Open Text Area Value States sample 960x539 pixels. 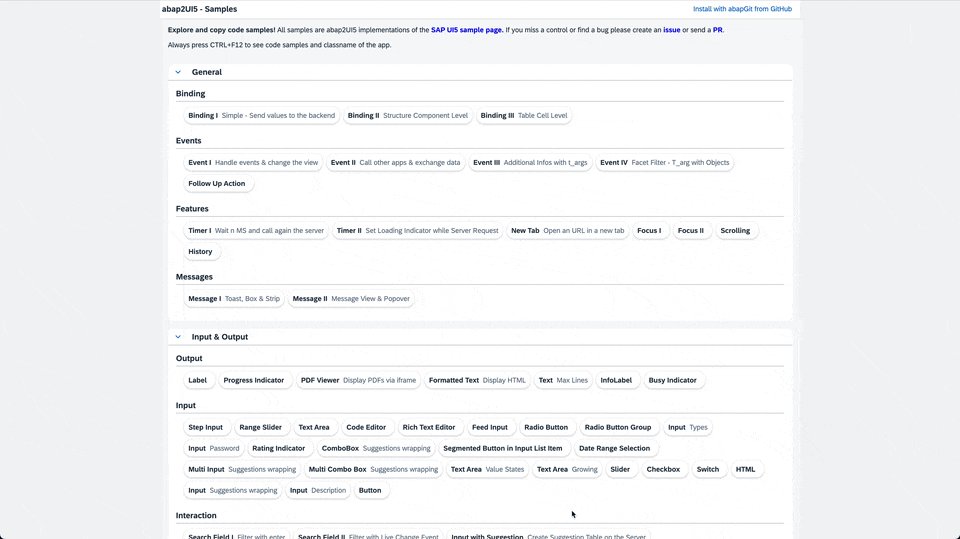(x=487, y=469)
